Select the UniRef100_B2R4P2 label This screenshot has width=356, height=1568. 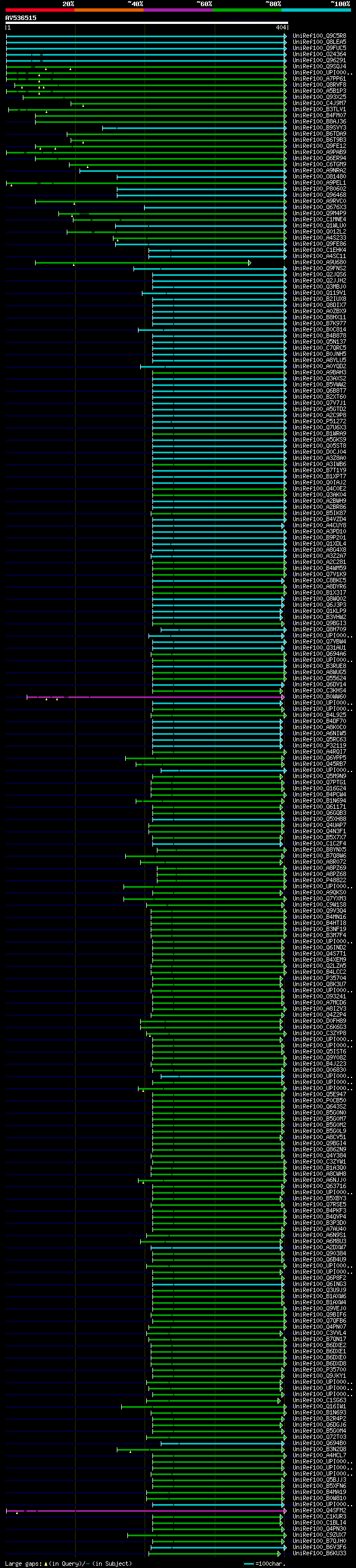pos(319,1418)
